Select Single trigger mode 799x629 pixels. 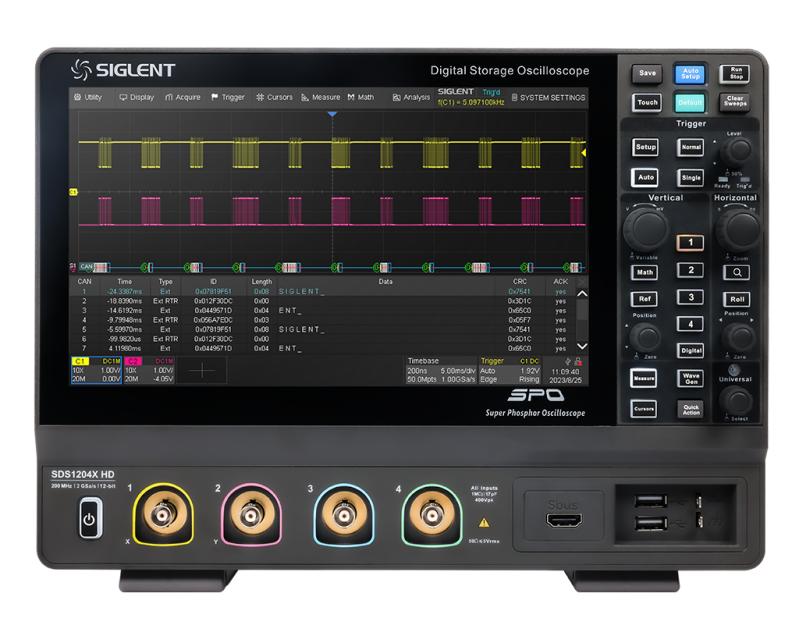[x=691, y=178]
